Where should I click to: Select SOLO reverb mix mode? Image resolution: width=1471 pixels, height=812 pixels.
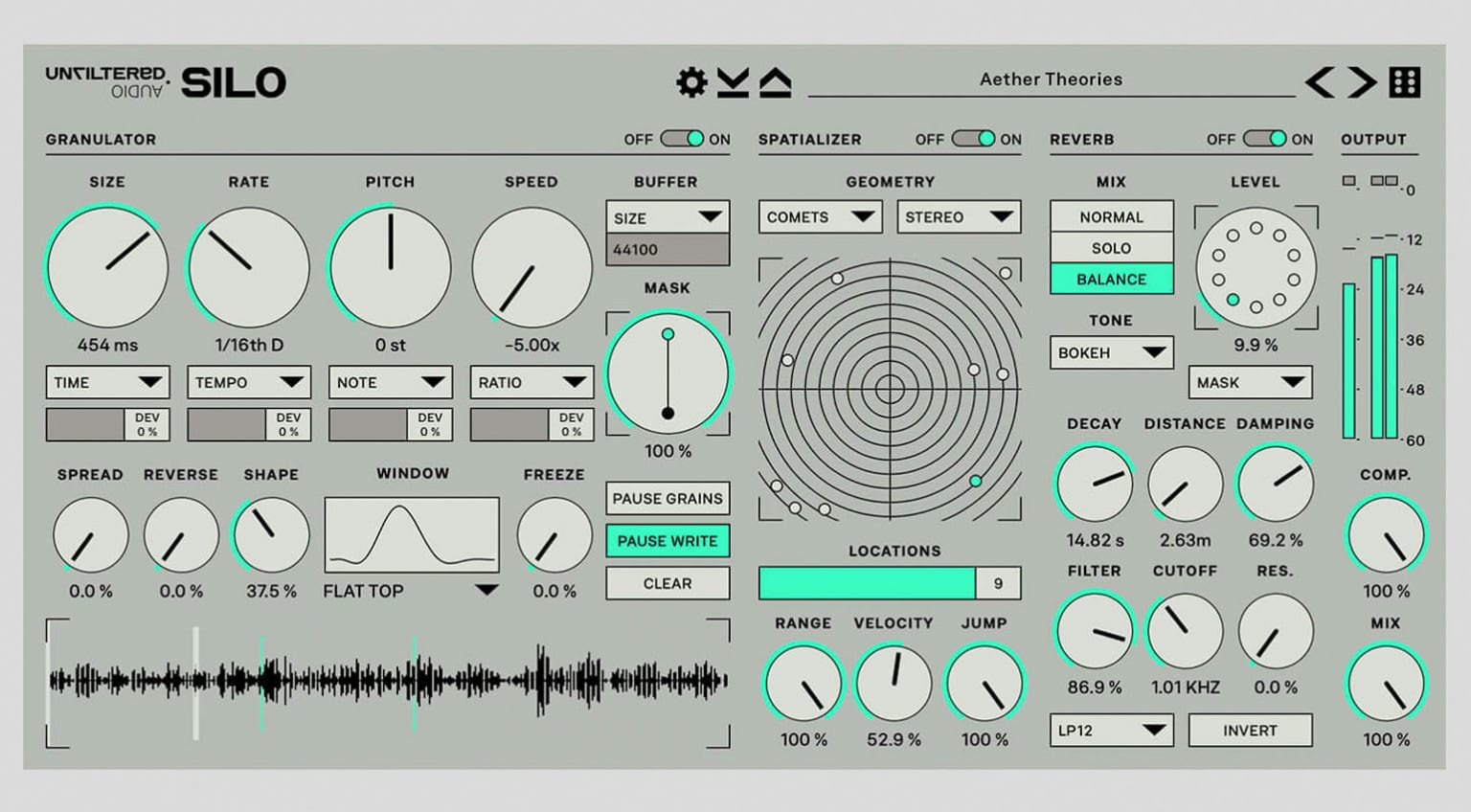(x=1111, y=248)
